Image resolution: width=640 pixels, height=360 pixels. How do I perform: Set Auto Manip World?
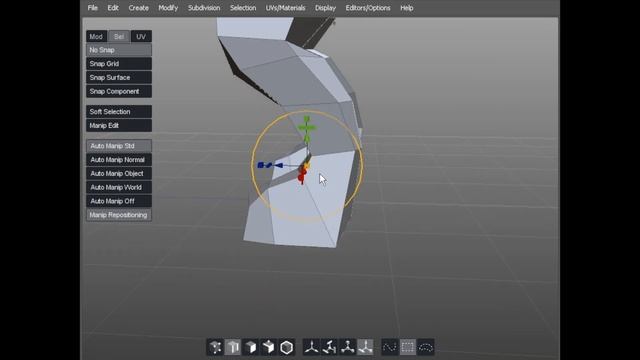tap(119, 187)
